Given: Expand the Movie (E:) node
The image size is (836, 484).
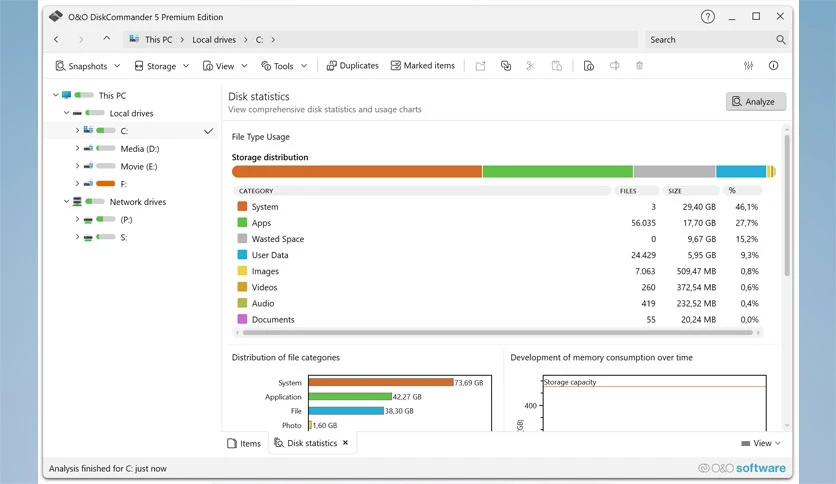Looking at the screenshot, I should [77, 166].
